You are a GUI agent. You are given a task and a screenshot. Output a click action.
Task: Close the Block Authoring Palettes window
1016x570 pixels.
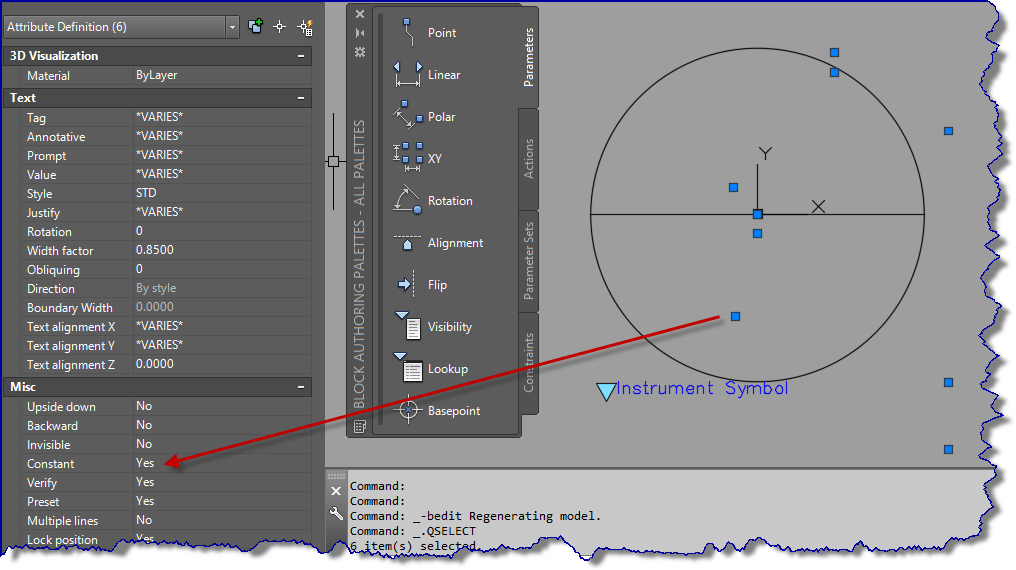pyautogui.click(x=360, y=14)
